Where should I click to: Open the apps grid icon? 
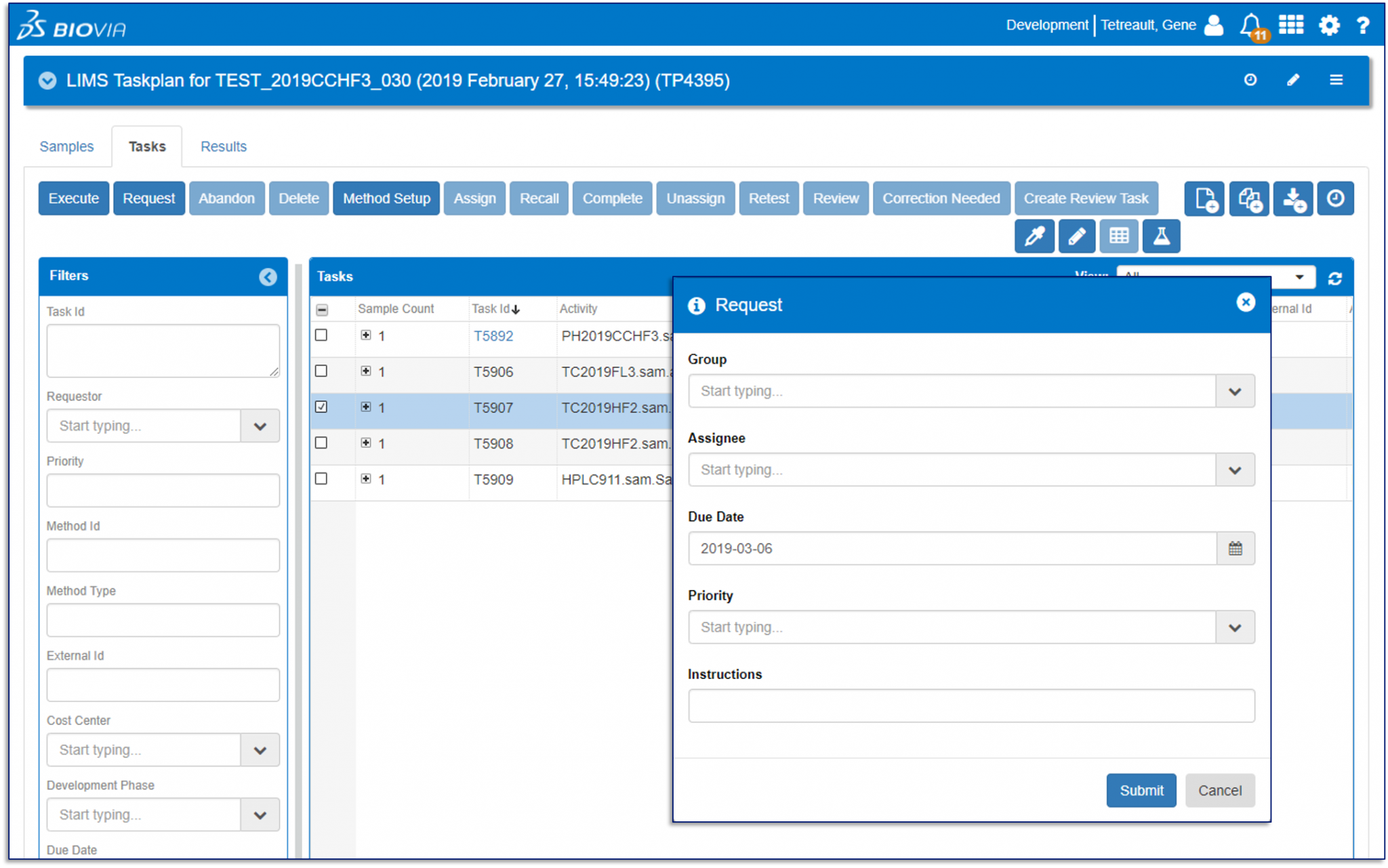click(1290, 26)
